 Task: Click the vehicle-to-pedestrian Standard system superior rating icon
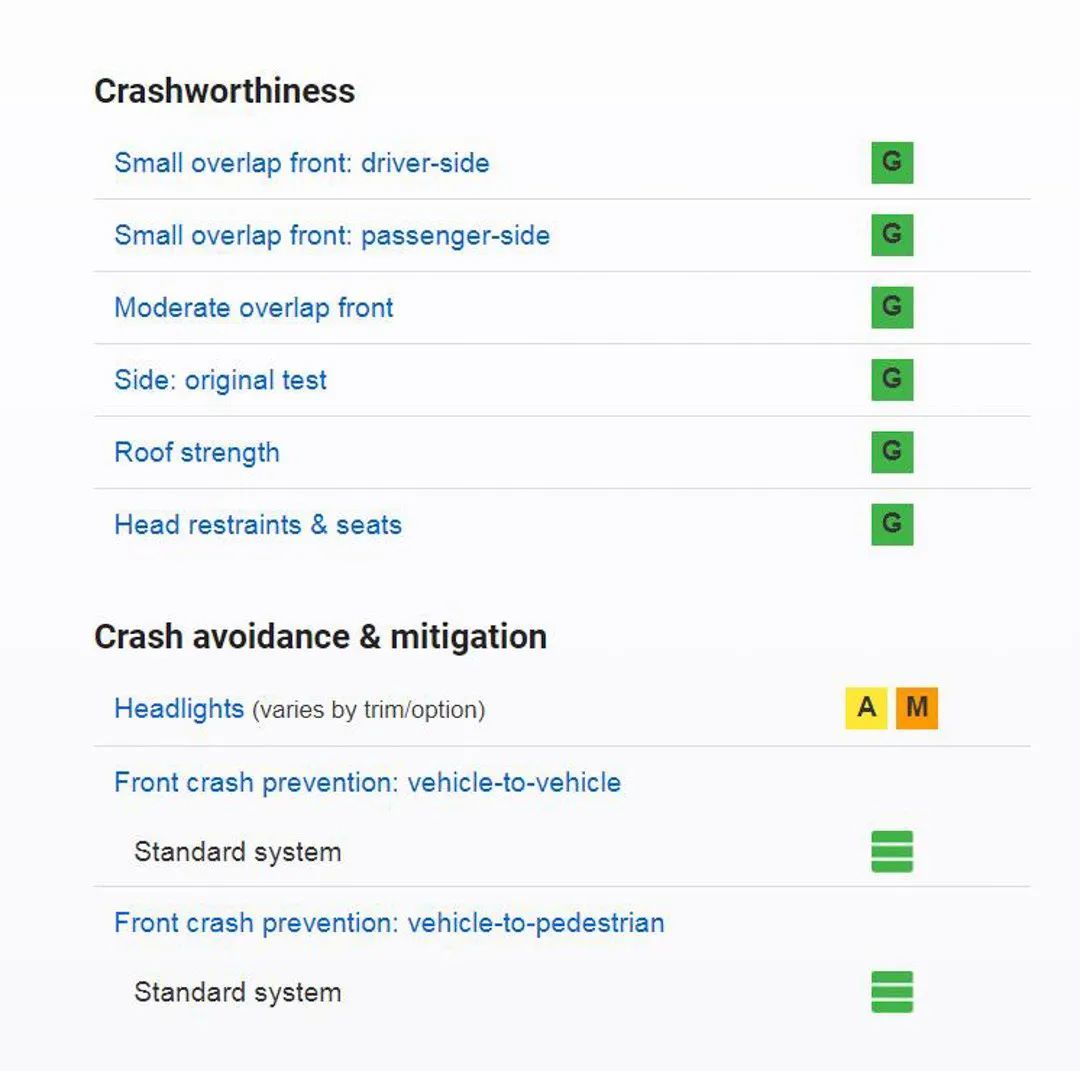pos(892,992)
